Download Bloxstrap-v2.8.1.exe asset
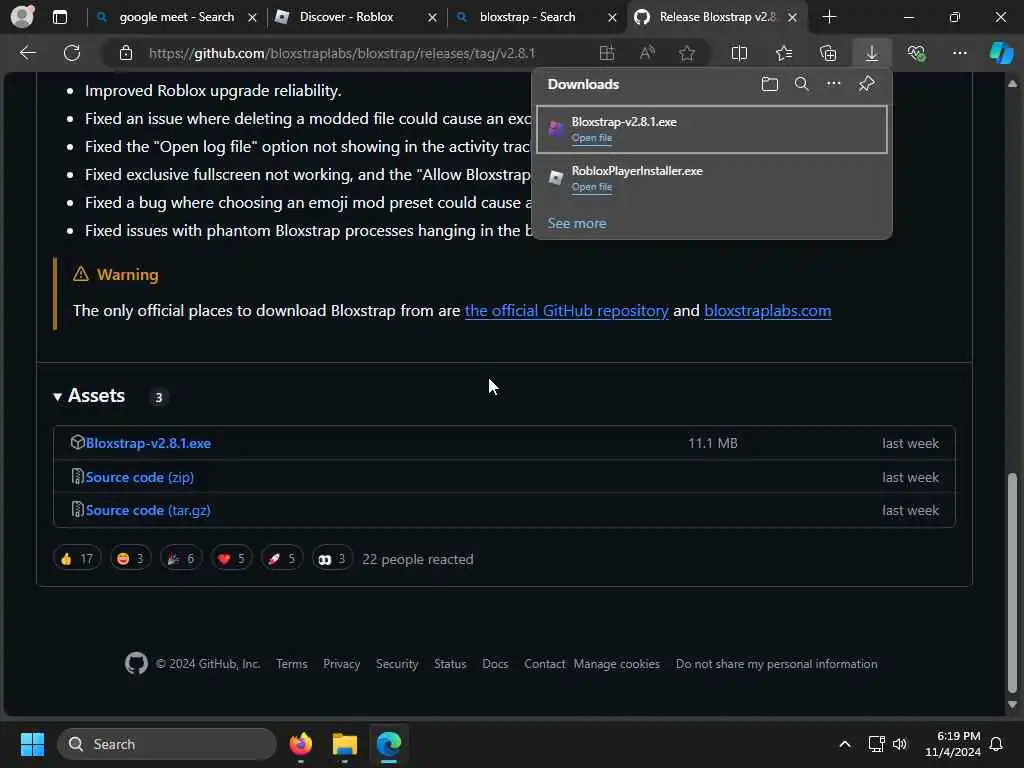 pyautogui.click(x=148, y=443)
